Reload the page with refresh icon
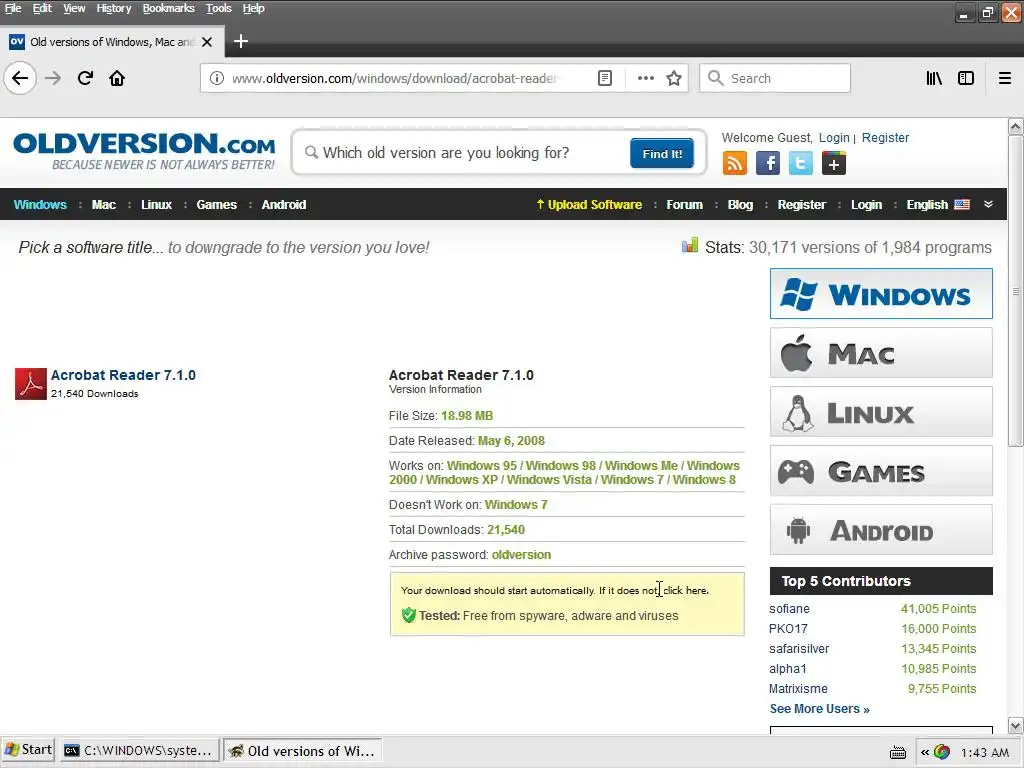This screenshot has height=768, width=1024. pos(85,78)
